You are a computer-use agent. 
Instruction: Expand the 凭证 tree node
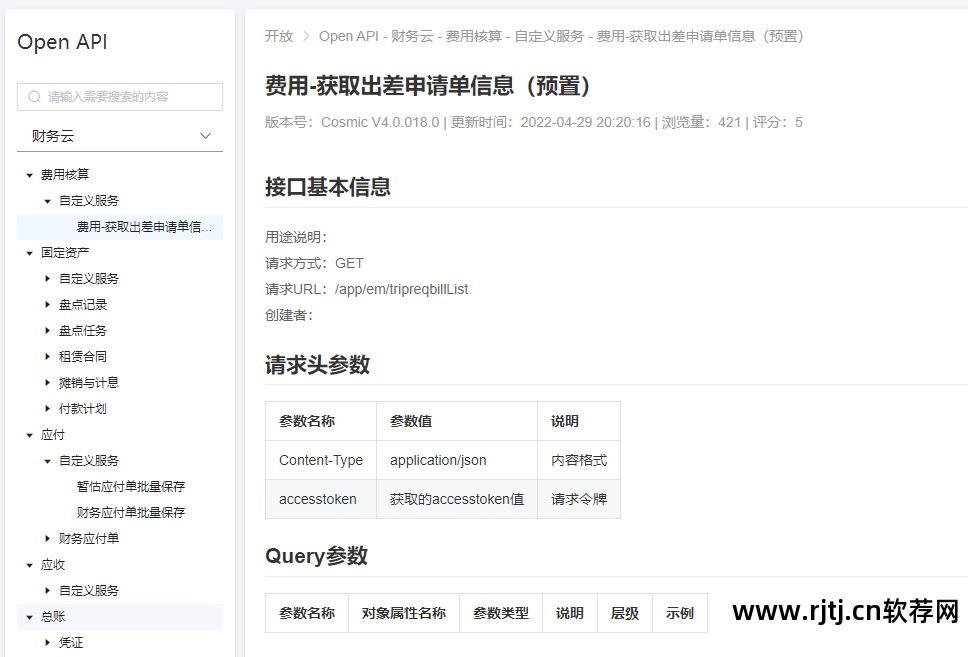[48, 642]
